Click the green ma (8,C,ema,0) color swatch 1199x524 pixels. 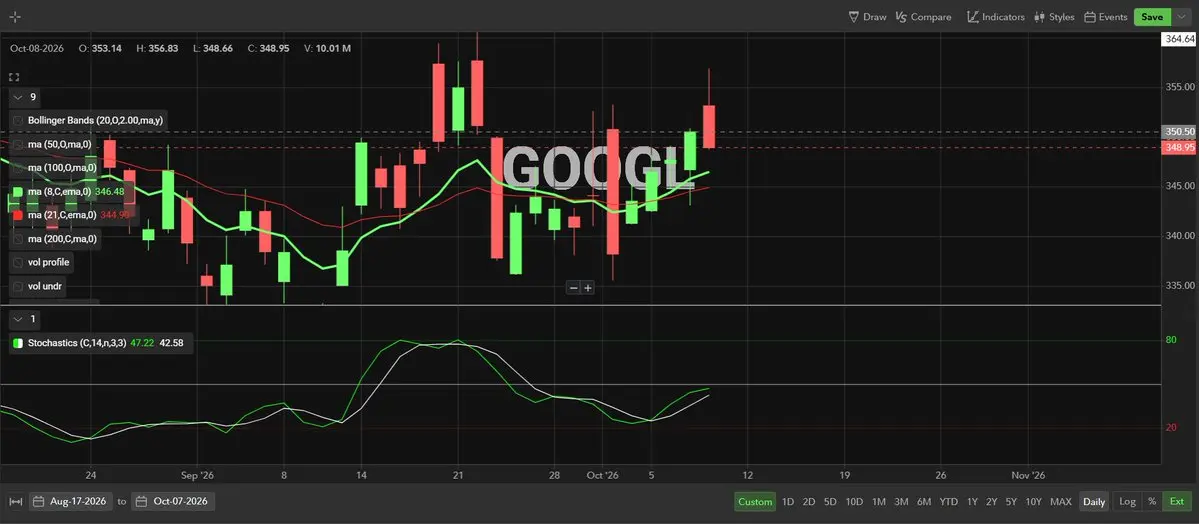coord(18,191)
